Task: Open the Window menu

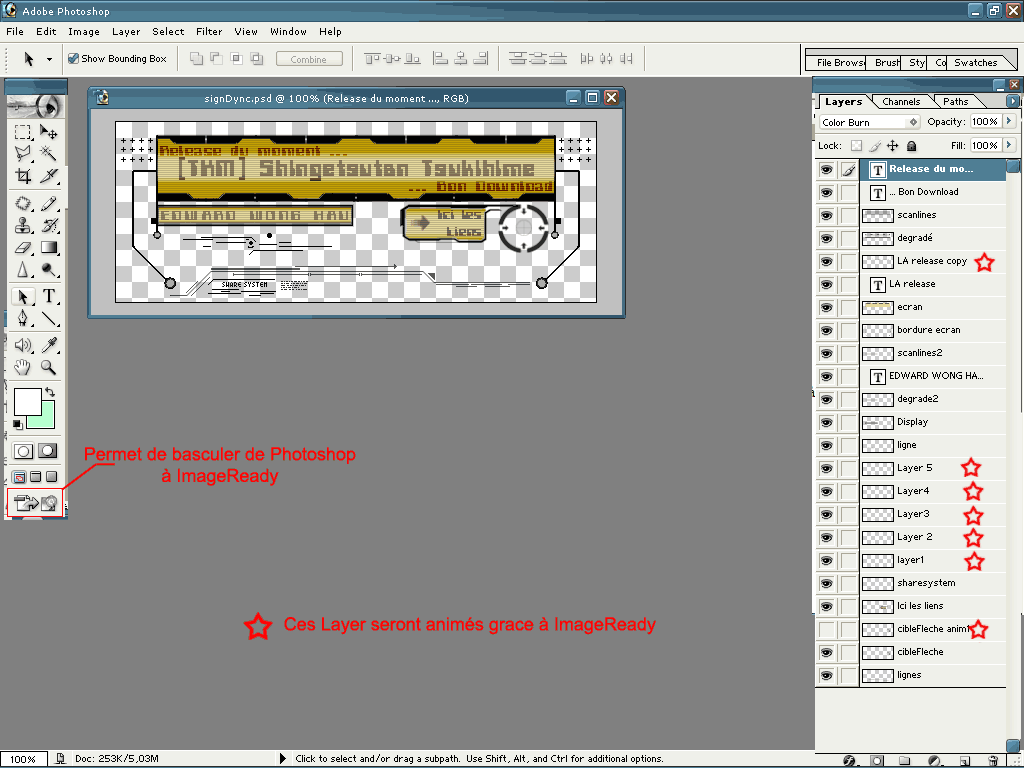Action: 288,31
